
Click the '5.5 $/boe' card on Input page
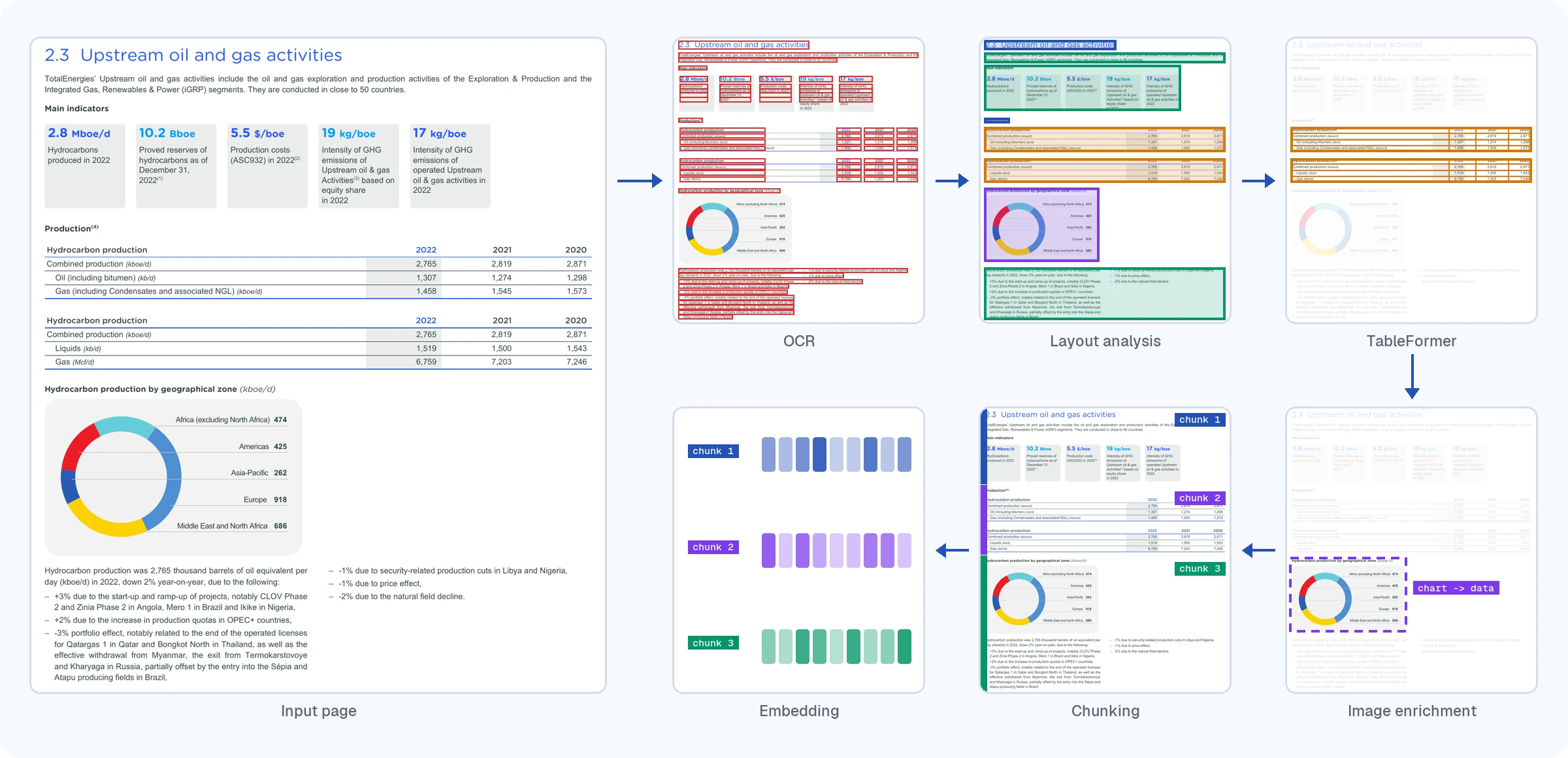pos(267,166)
